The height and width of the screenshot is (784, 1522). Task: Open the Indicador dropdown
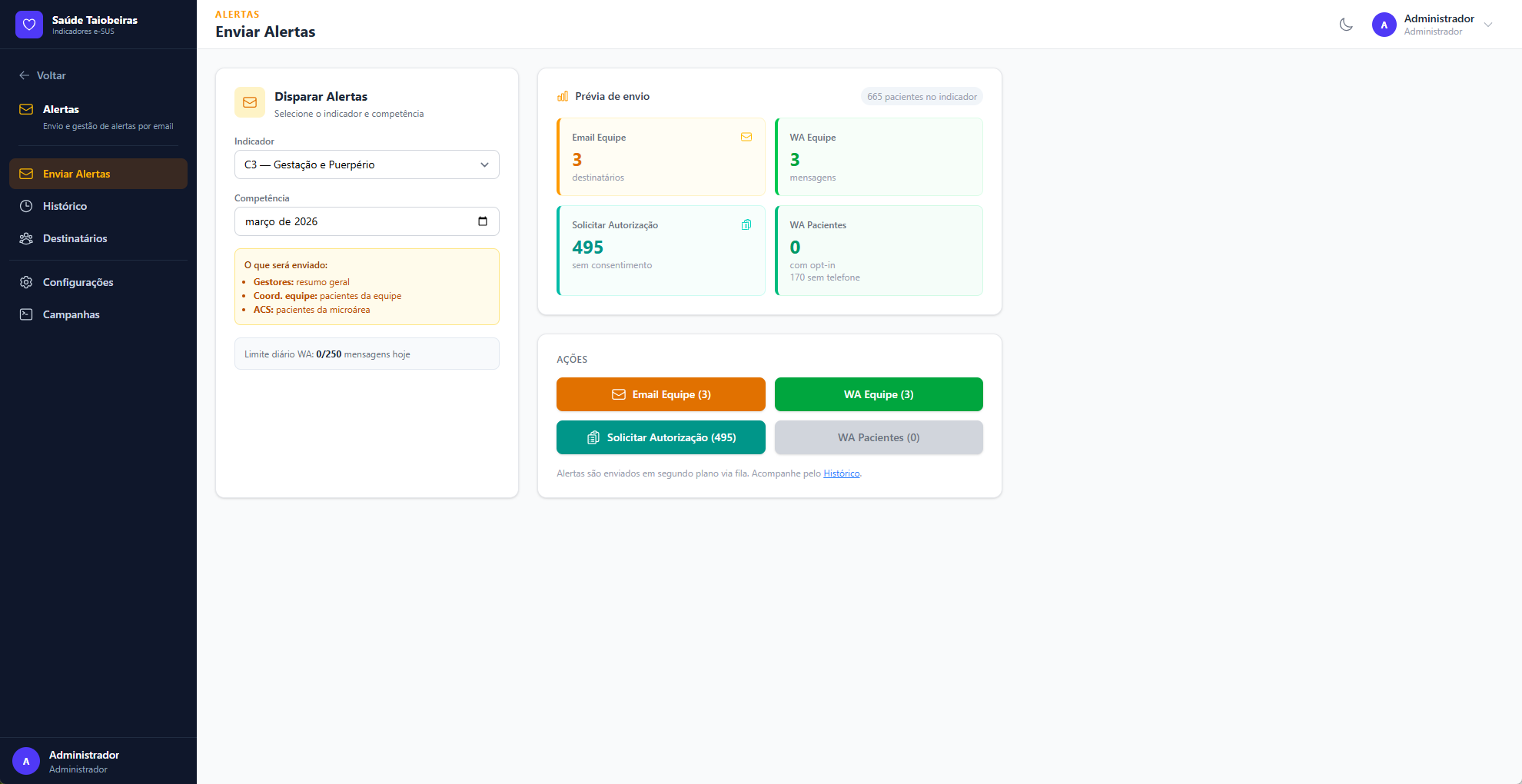coord(367,164)
